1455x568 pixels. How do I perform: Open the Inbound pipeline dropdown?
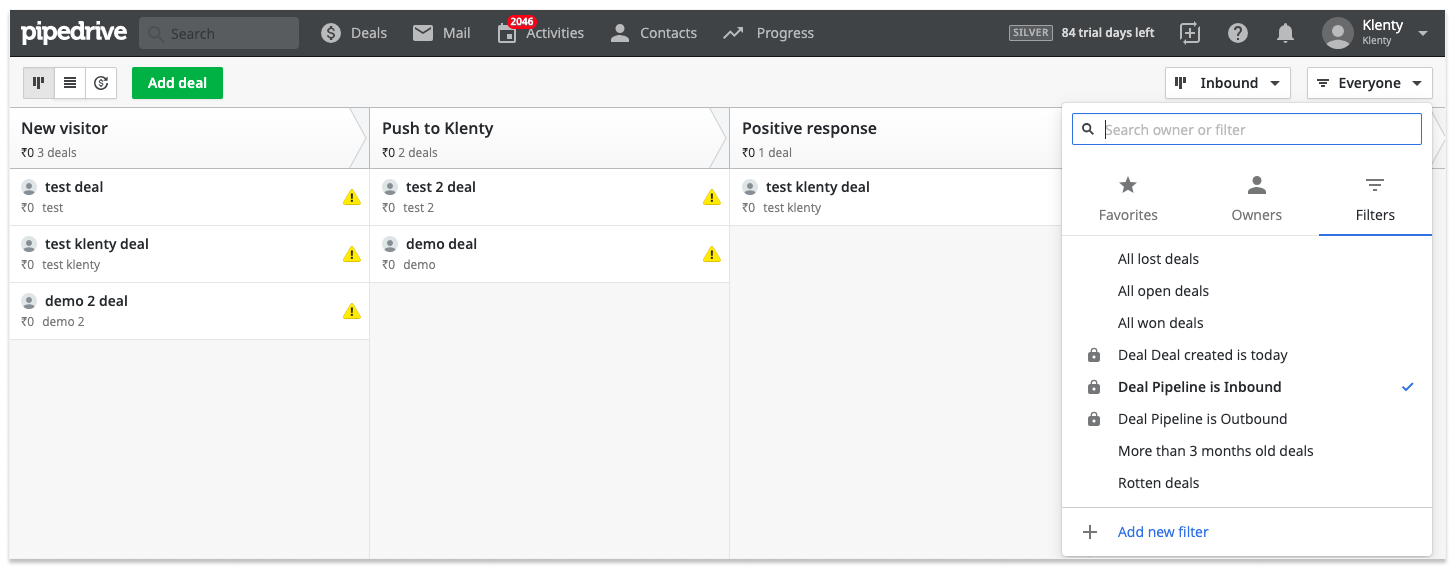(1227, 83)
